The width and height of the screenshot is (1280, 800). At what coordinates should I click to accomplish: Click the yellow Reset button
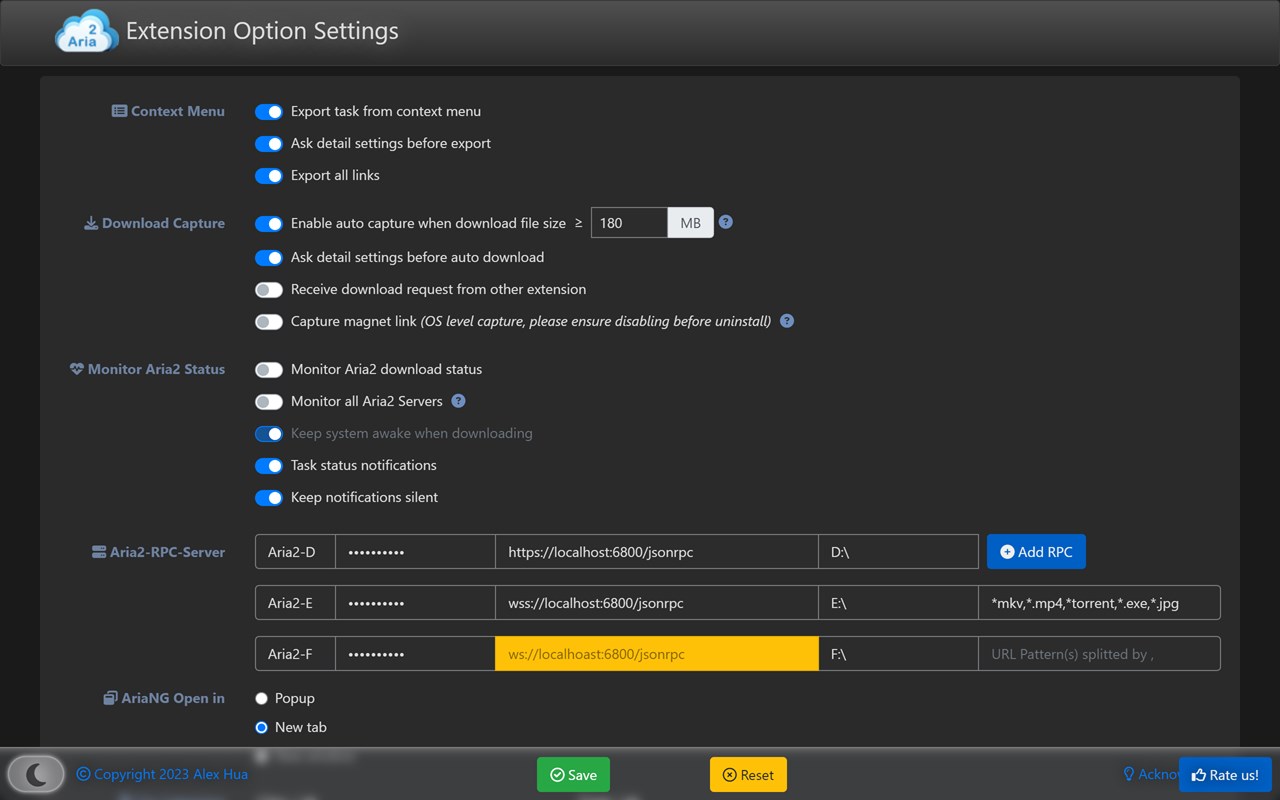tap(748, 775)
